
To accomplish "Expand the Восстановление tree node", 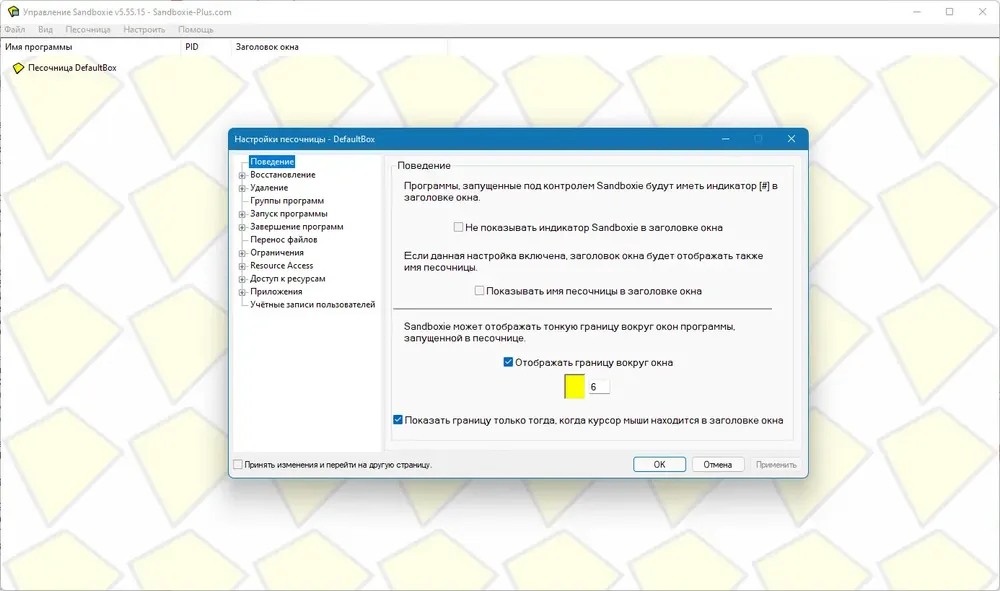I will pyautogui.click(x=242, y=175).
